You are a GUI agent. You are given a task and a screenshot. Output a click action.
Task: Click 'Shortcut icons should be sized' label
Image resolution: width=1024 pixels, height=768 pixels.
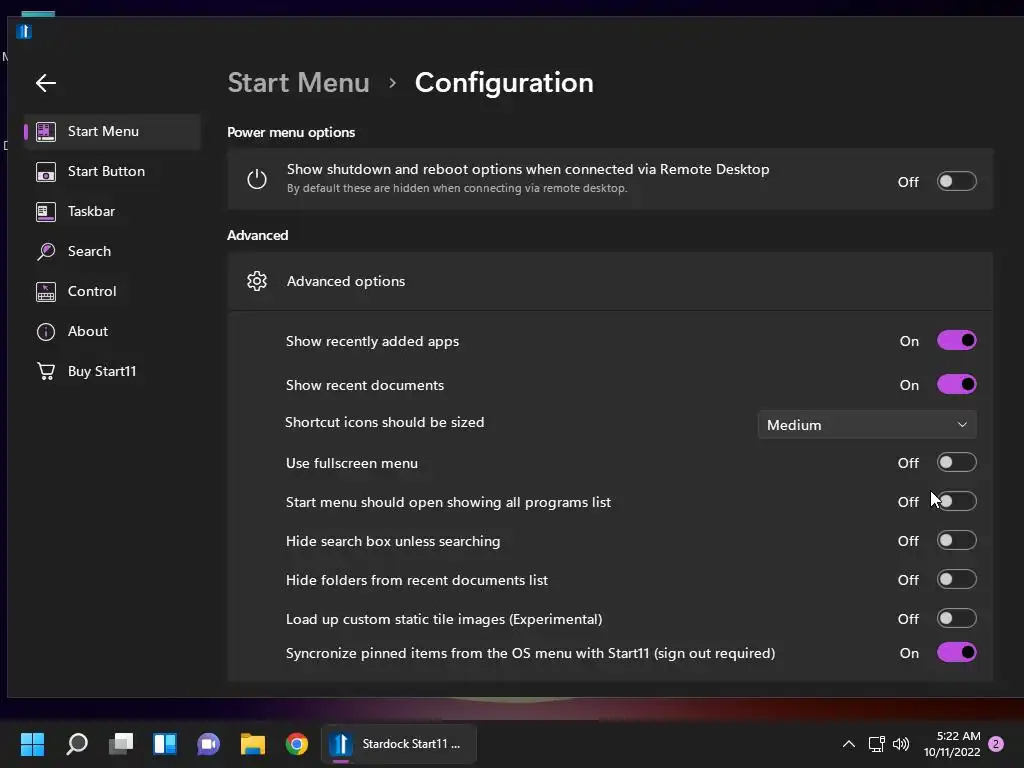click(385, 423)
